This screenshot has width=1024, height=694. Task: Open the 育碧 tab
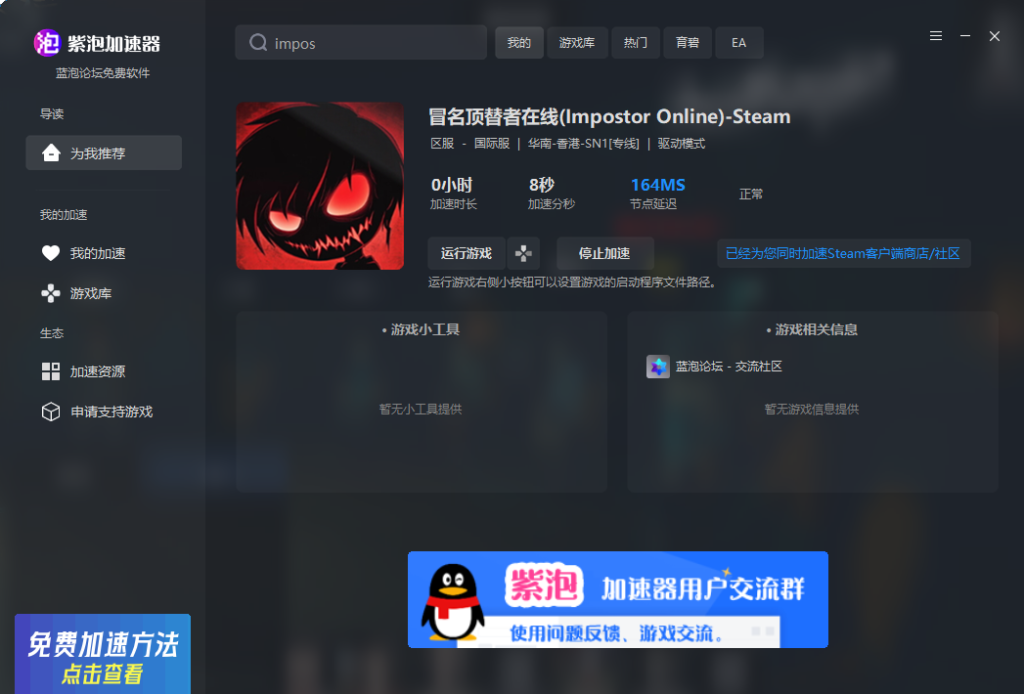click(x=688, y=43)
